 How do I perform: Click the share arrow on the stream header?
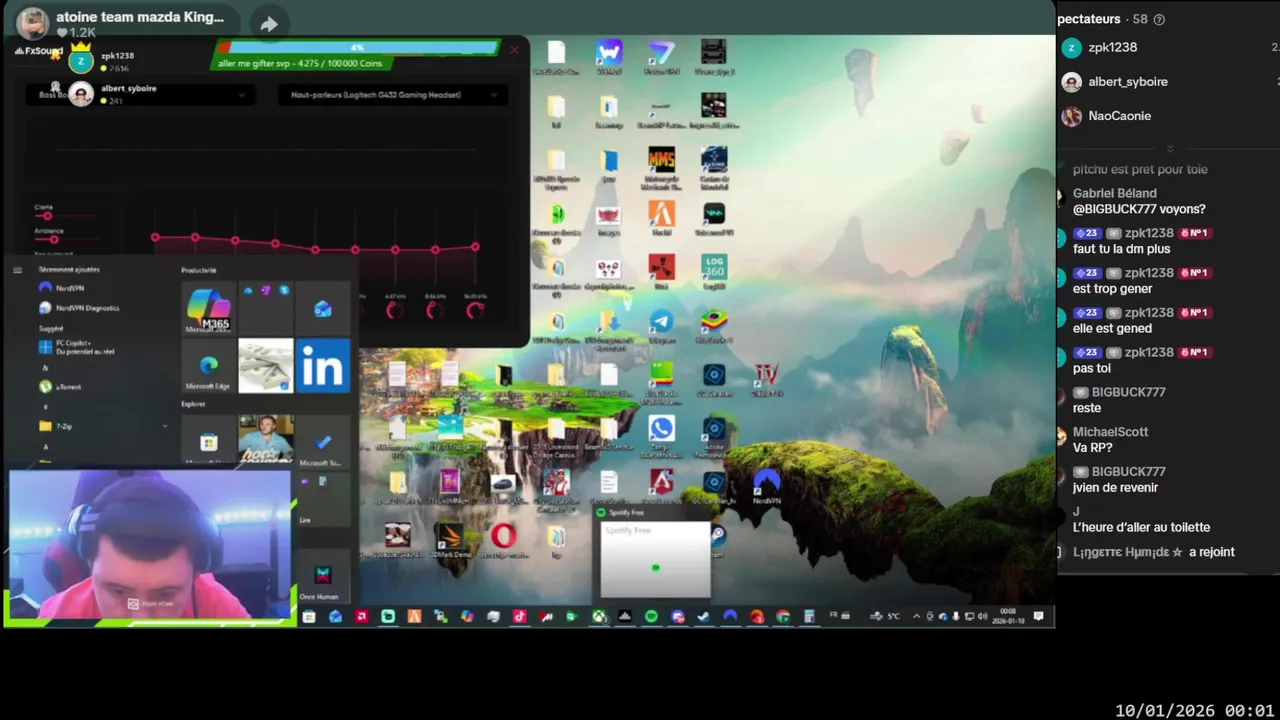tap(269, 24)
